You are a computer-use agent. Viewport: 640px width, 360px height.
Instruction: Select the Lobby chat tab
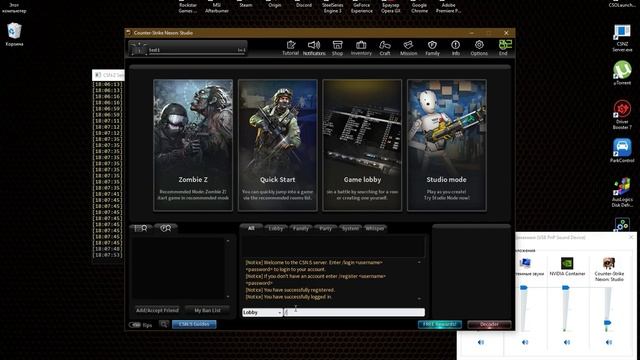tap(276, 228)
